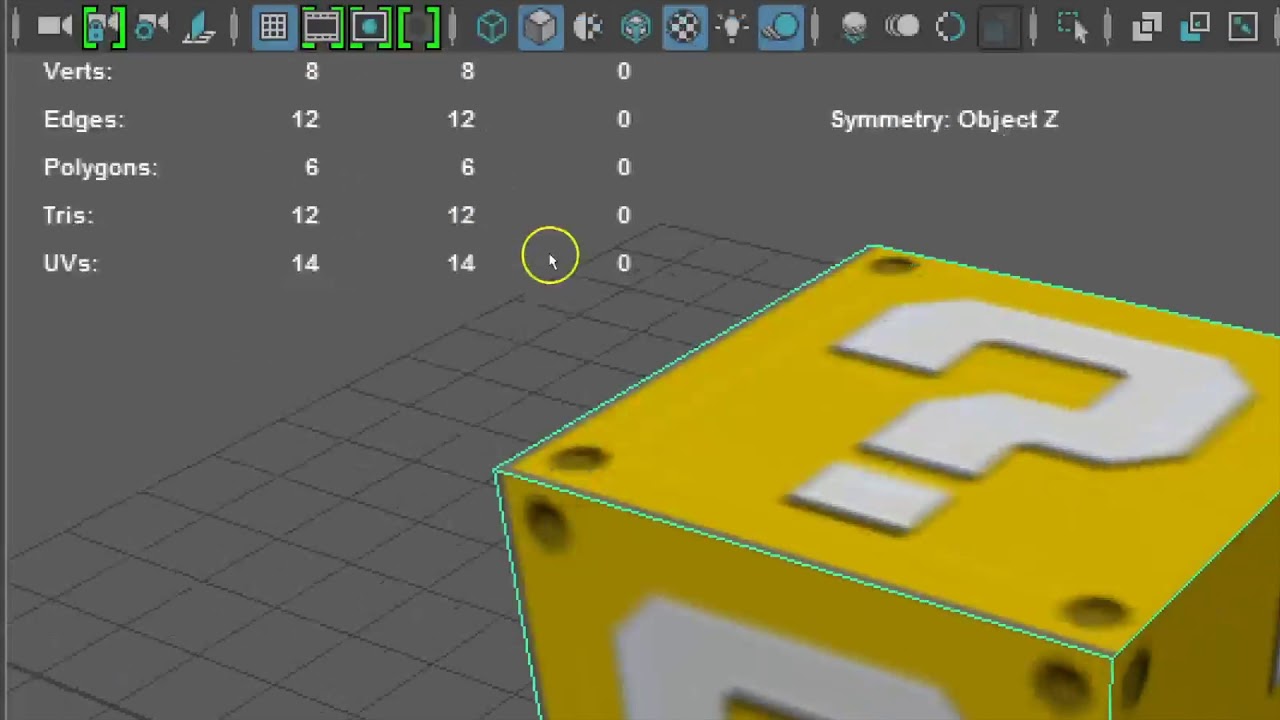Toggle Screen Space Ambient Occlusion icon
The image size is (1280, 720).
853,27
